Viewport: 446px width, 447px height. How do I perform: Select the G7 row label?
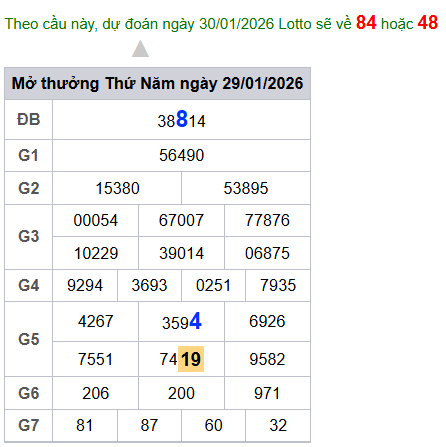(x=29, y=426)
